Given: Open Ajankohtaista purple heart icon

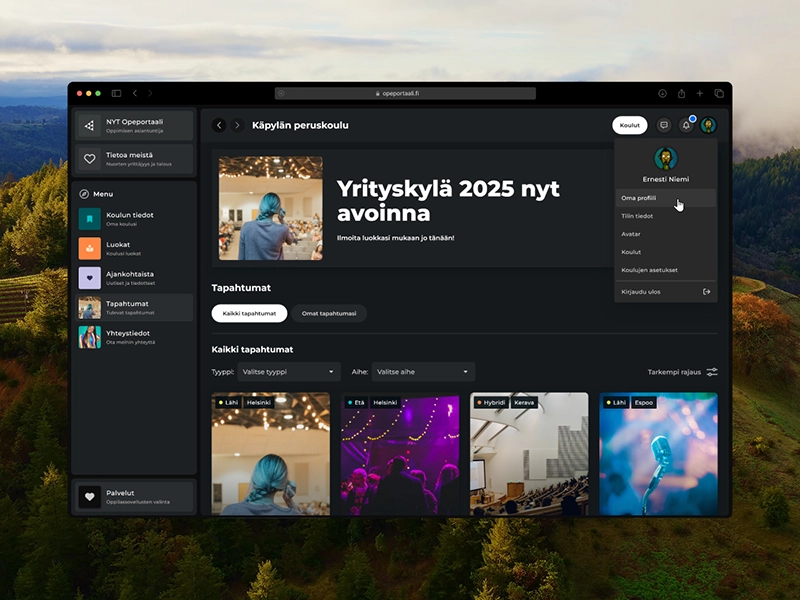Looking at the screenshot, I should click(90, 278).
